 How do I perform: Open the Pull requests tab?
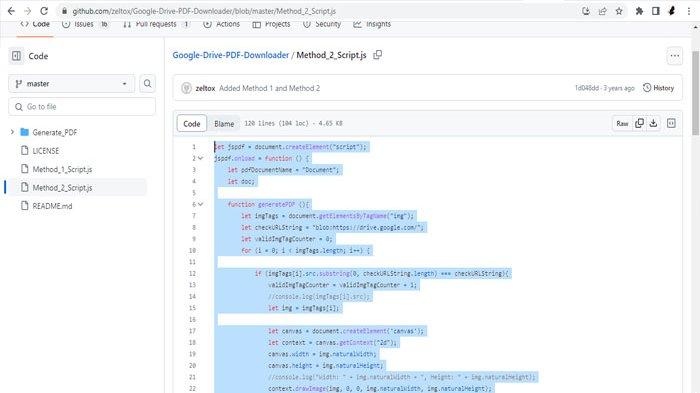coord(156,24)
